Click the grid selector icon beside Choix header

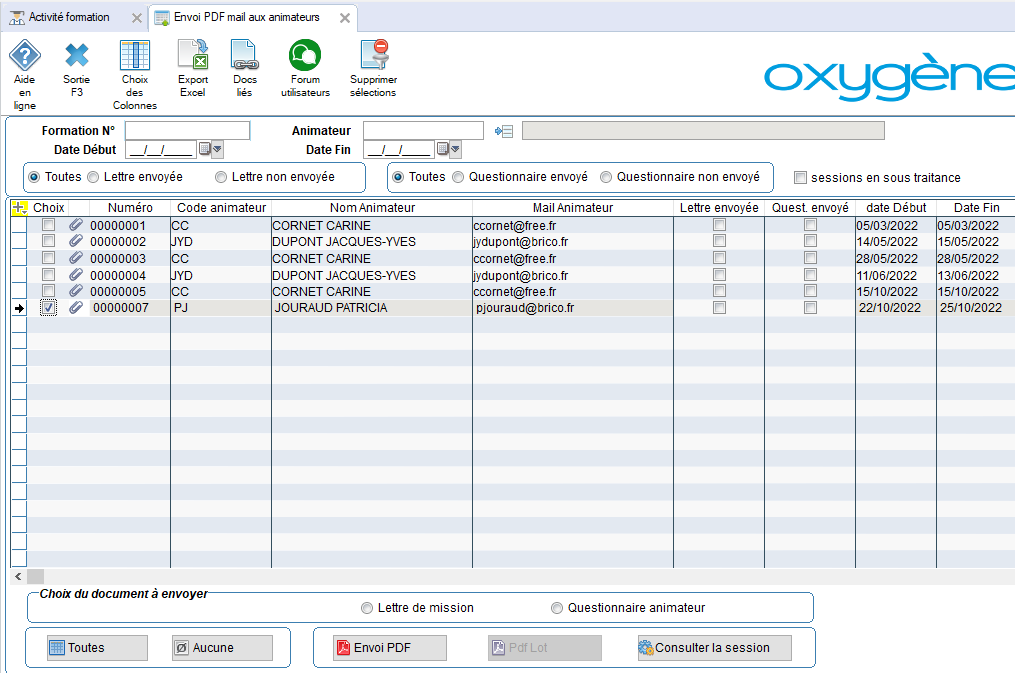click(x=19, y=208)
